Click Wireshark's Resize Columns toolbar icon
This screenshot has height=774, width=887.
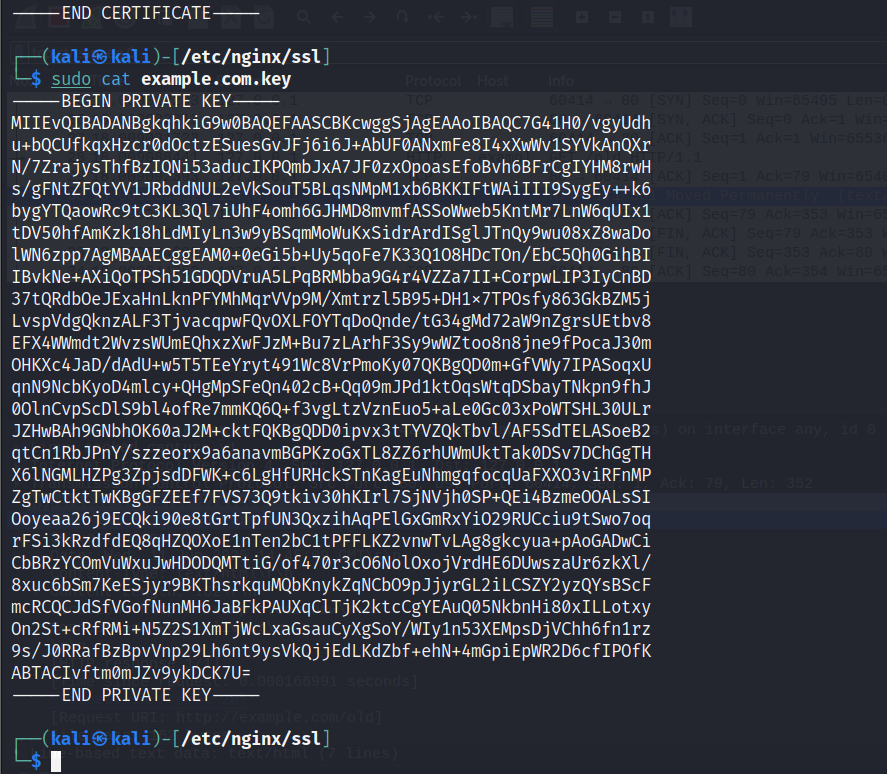681,18
